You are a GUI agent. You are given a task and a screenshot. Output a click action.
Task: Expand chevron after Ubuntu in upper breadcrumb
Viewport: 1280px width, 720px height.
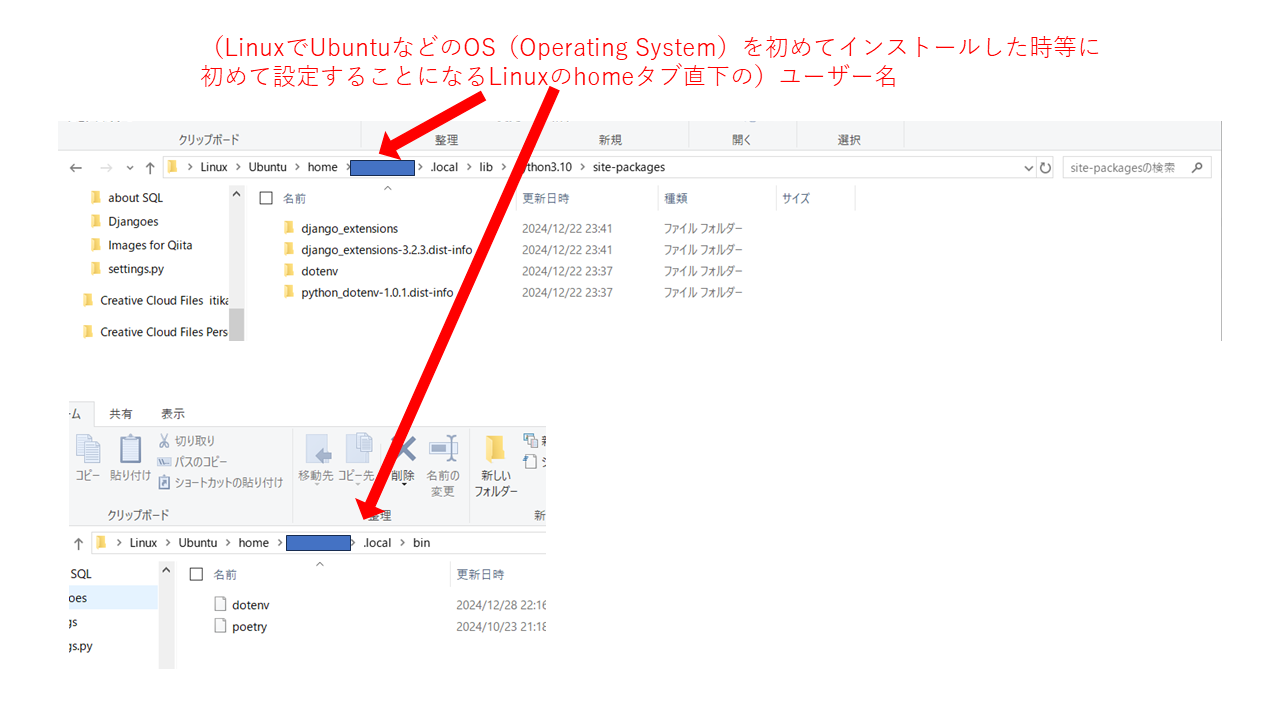pos(298,168)
